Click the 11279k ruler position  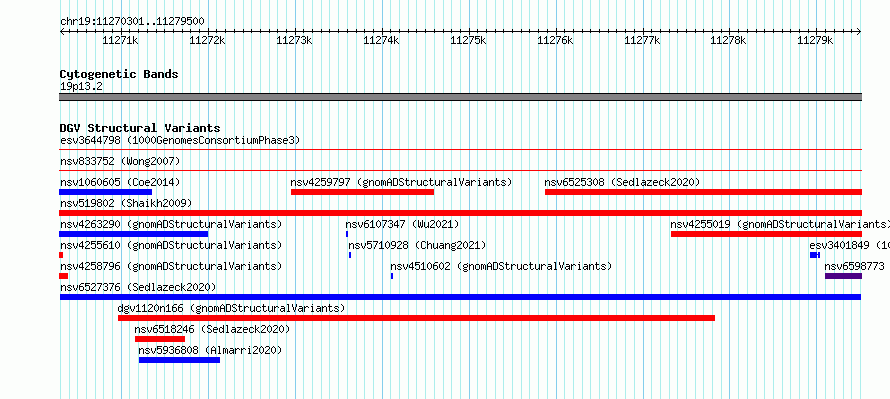pos(815,40)
